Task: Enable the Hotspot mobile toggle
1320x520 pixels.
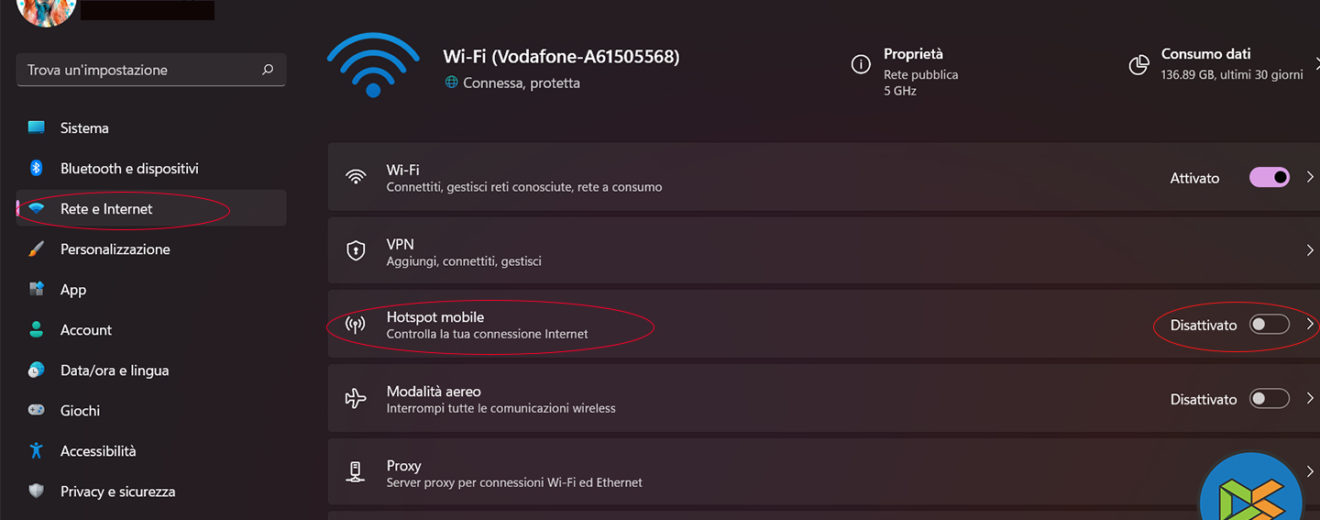Action: point(1269,325)
